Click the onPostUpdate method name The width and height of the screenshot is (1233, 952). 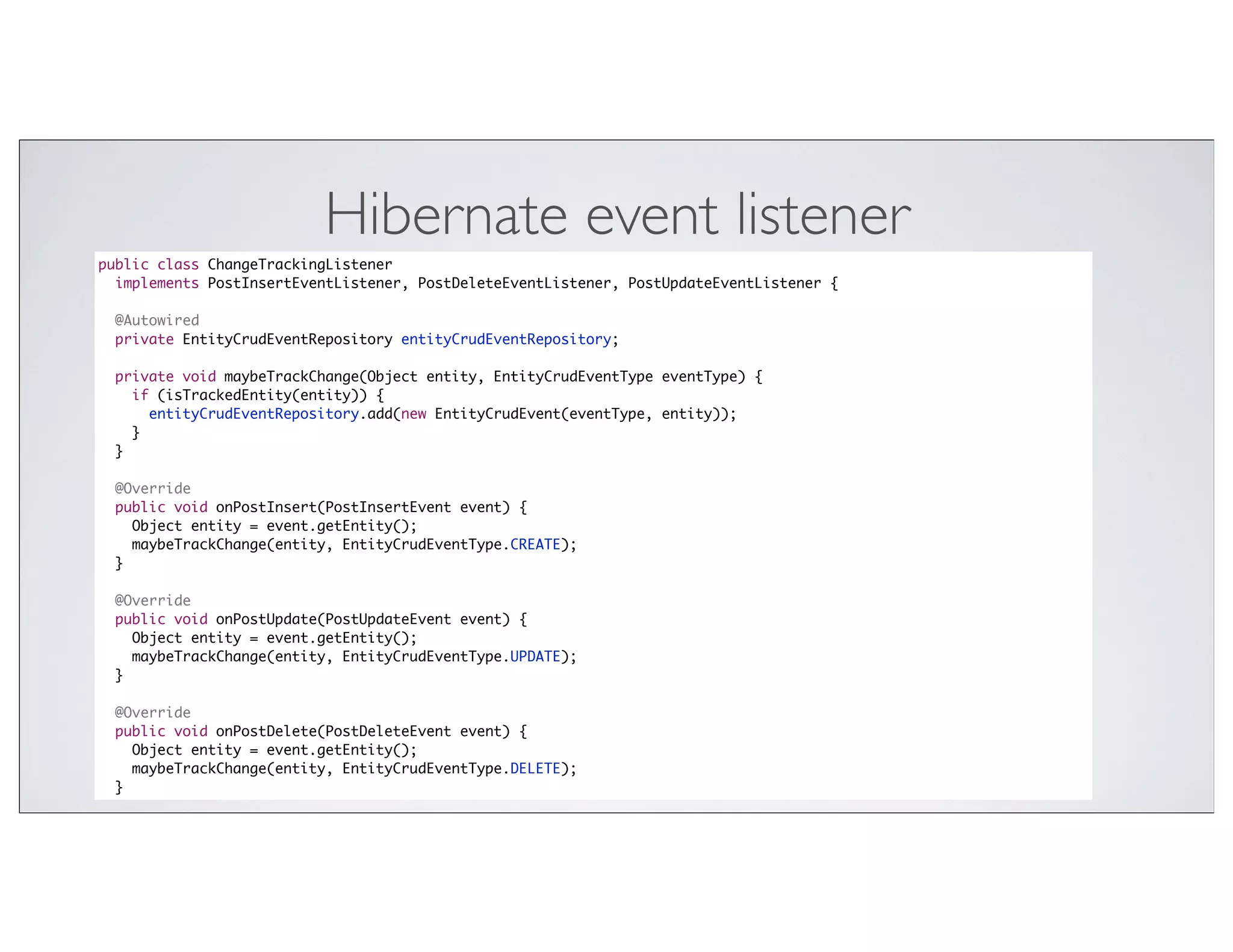click(266, 619)
